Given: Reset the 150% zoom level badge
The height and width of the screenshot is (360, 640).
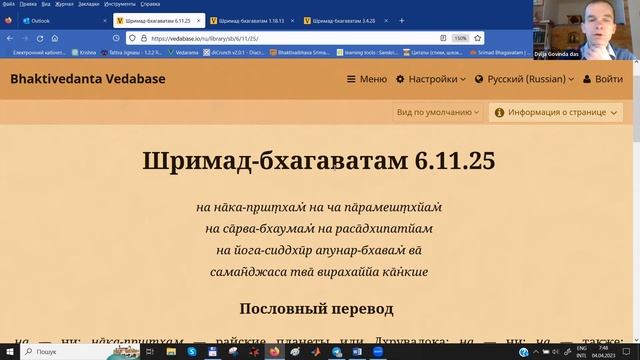Looking at the screenshot, I should tap(460, 38).
